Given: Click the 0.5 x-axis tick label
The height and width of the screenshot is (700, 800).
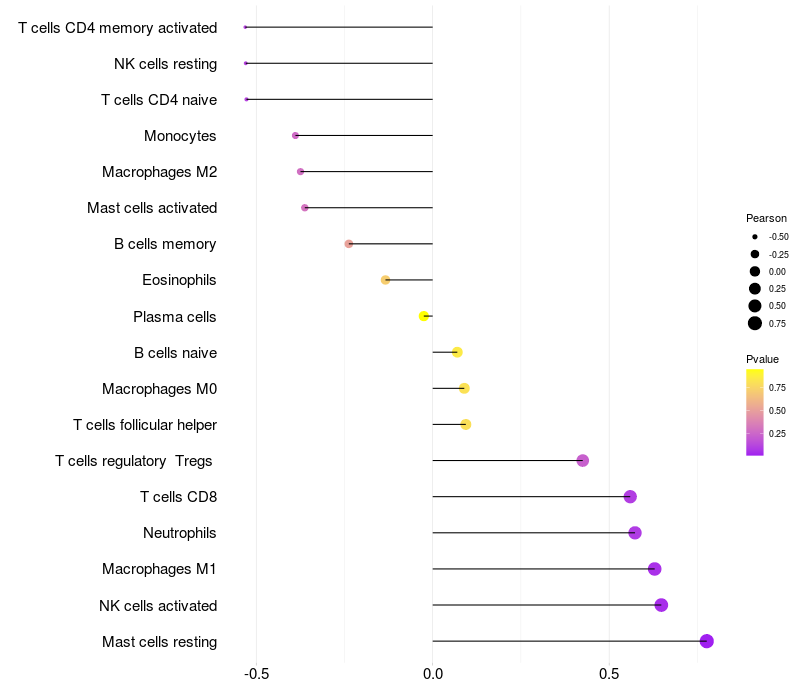Looking at the screenshot, I should tap(609, 674).
